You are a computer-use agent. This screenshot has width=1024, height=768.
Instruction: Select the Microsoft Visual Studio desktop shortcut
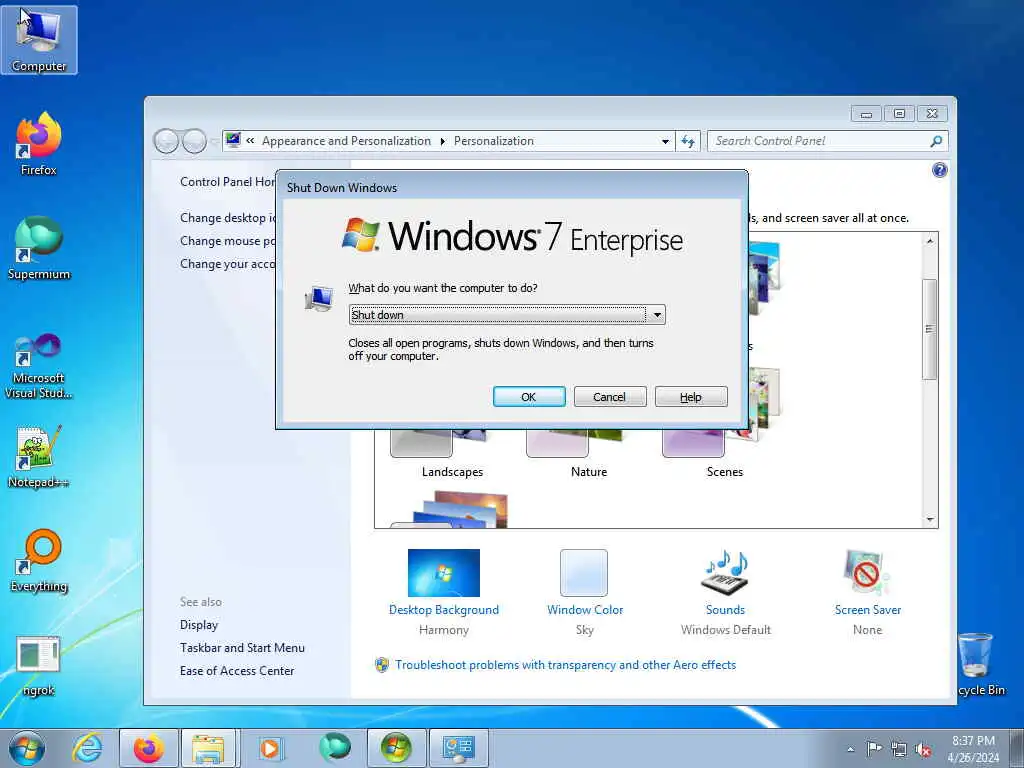click(39, 366)
